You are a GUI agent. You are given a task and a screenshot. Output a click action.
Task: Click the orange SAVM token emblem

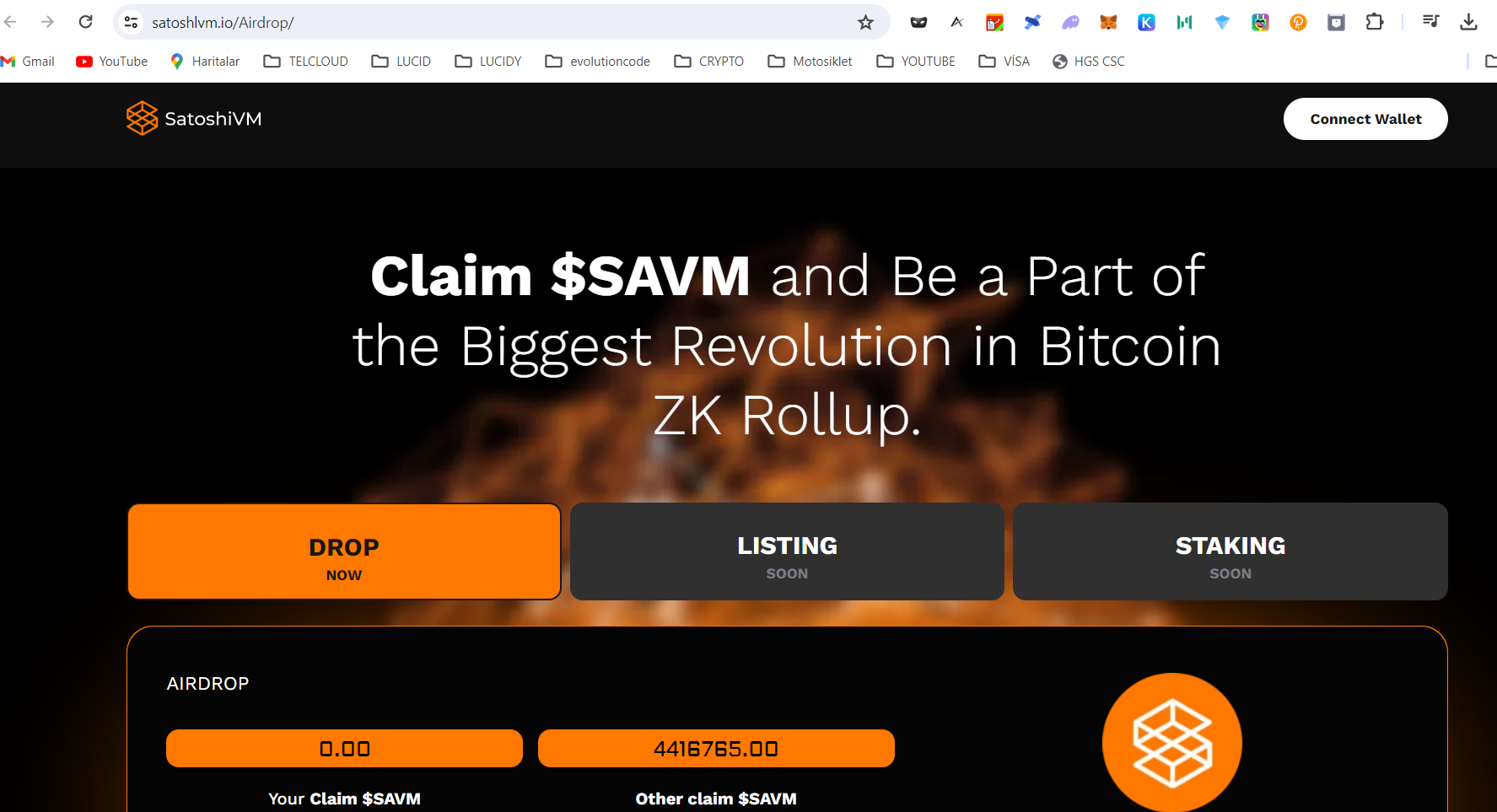pos(1171,743)
